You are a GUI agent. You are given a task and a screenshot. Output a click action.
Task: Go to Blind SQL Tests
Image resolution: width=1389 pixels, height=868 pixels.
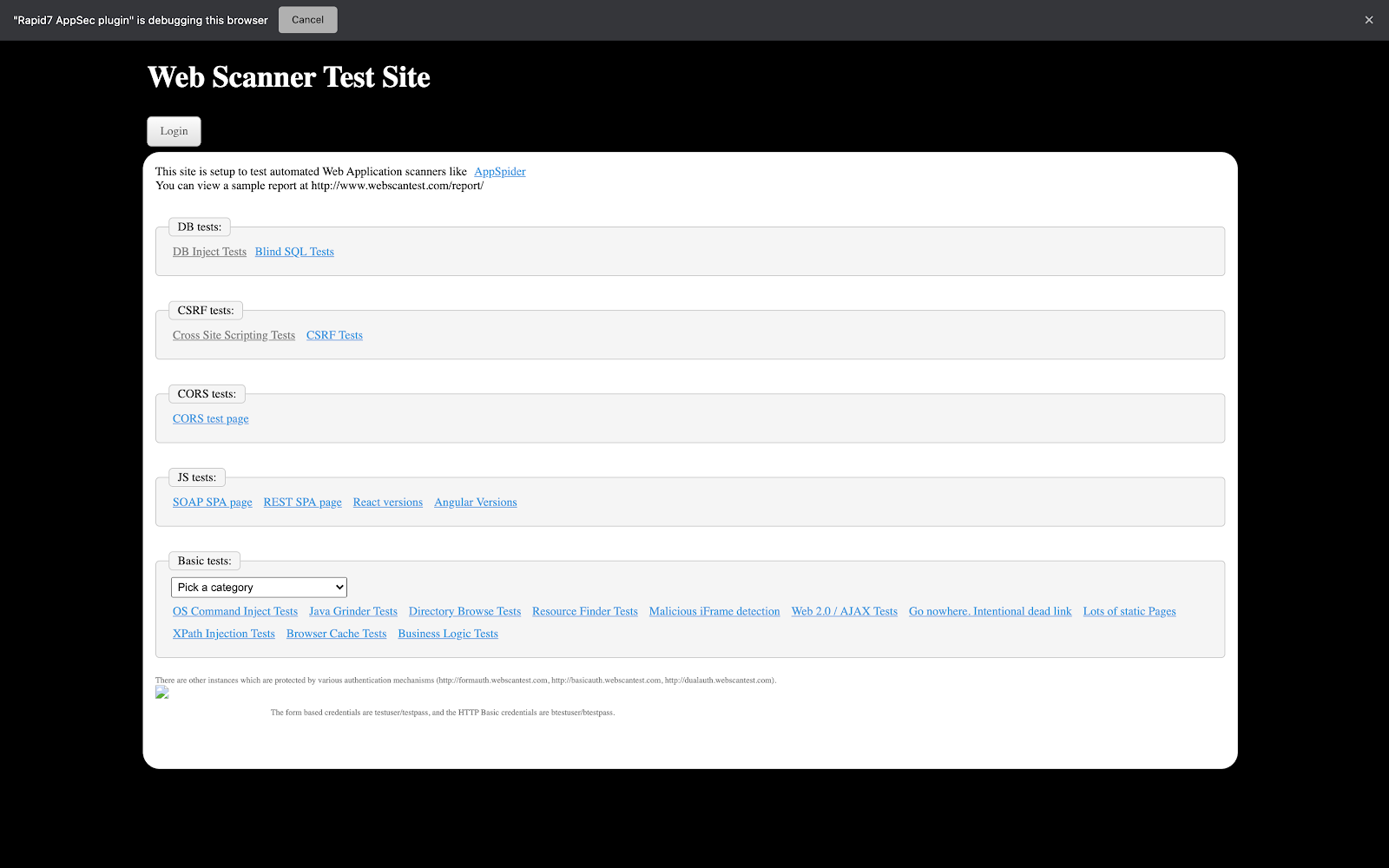coord(294,252)
